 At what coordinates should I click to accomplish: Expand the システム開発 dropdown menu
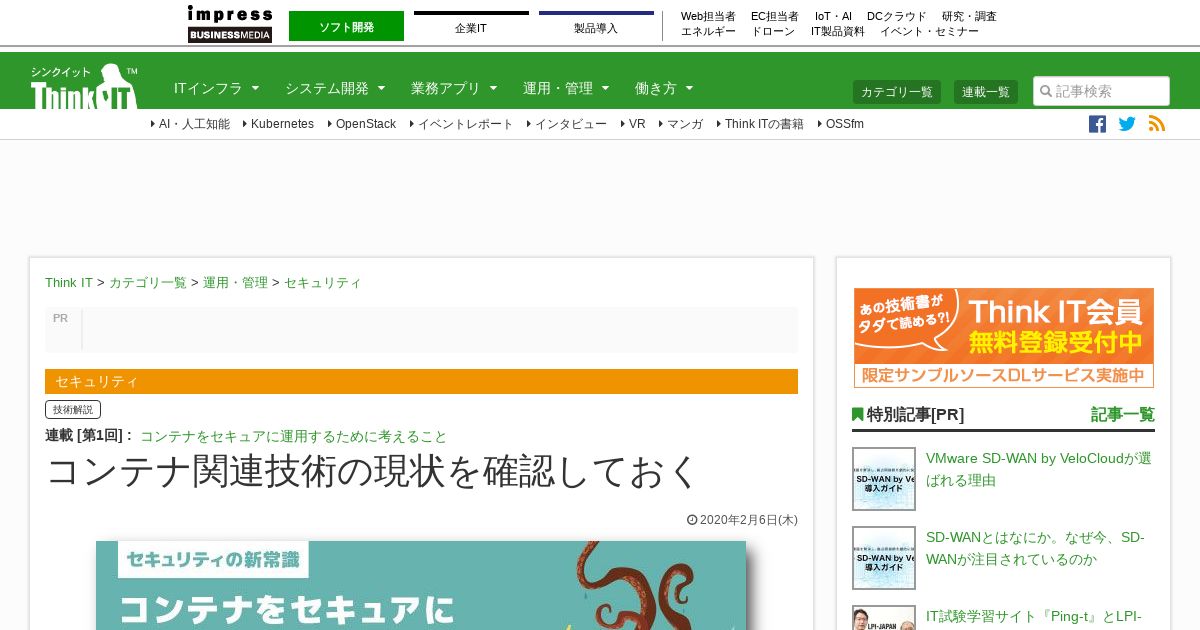pos(335,88)
